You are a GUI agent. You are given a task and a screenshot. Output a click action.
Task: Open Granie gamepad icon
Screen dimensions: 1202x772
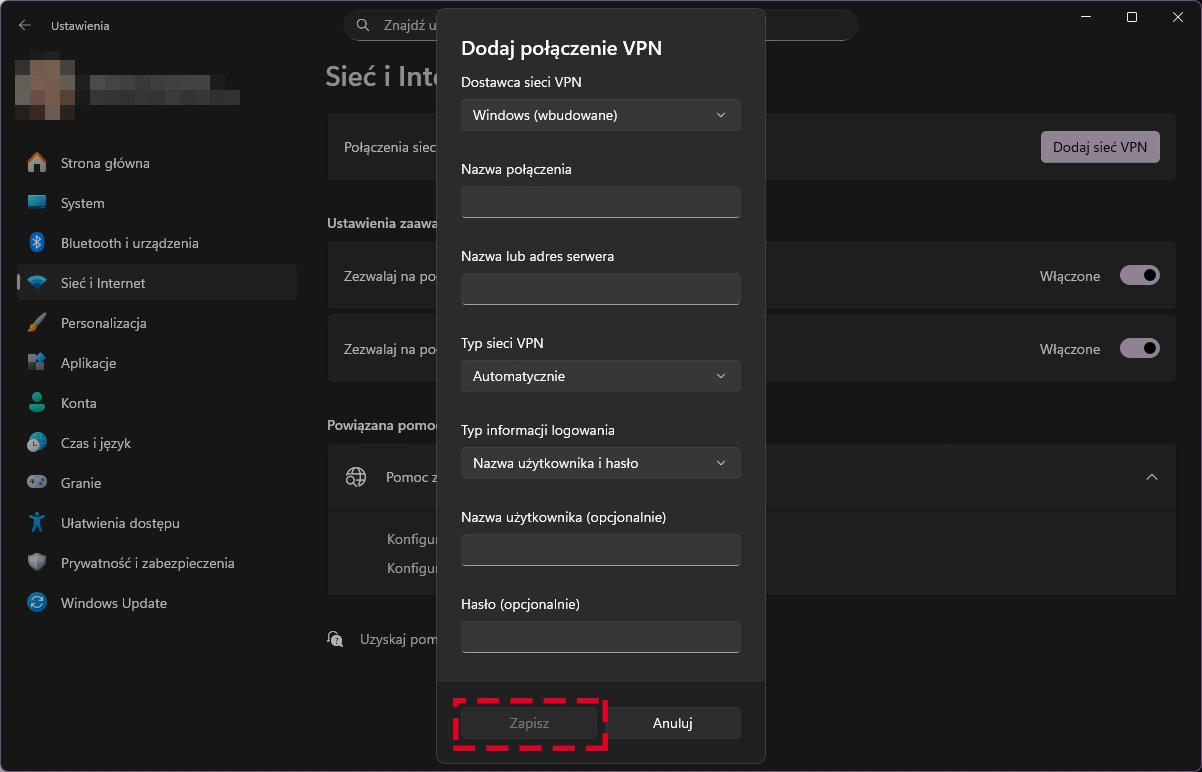point(37,483)
